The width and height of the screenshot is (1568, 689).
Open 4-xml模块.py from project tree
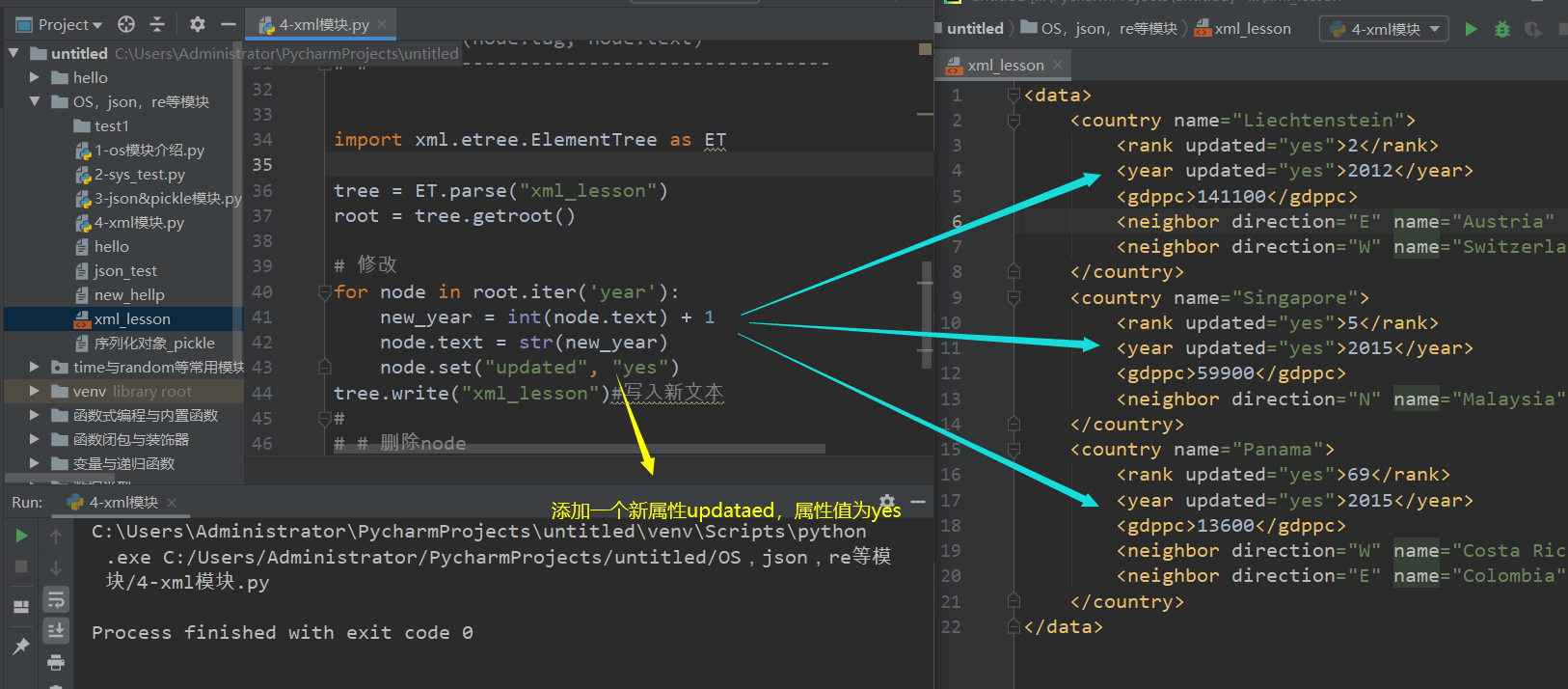click(130, 222)
